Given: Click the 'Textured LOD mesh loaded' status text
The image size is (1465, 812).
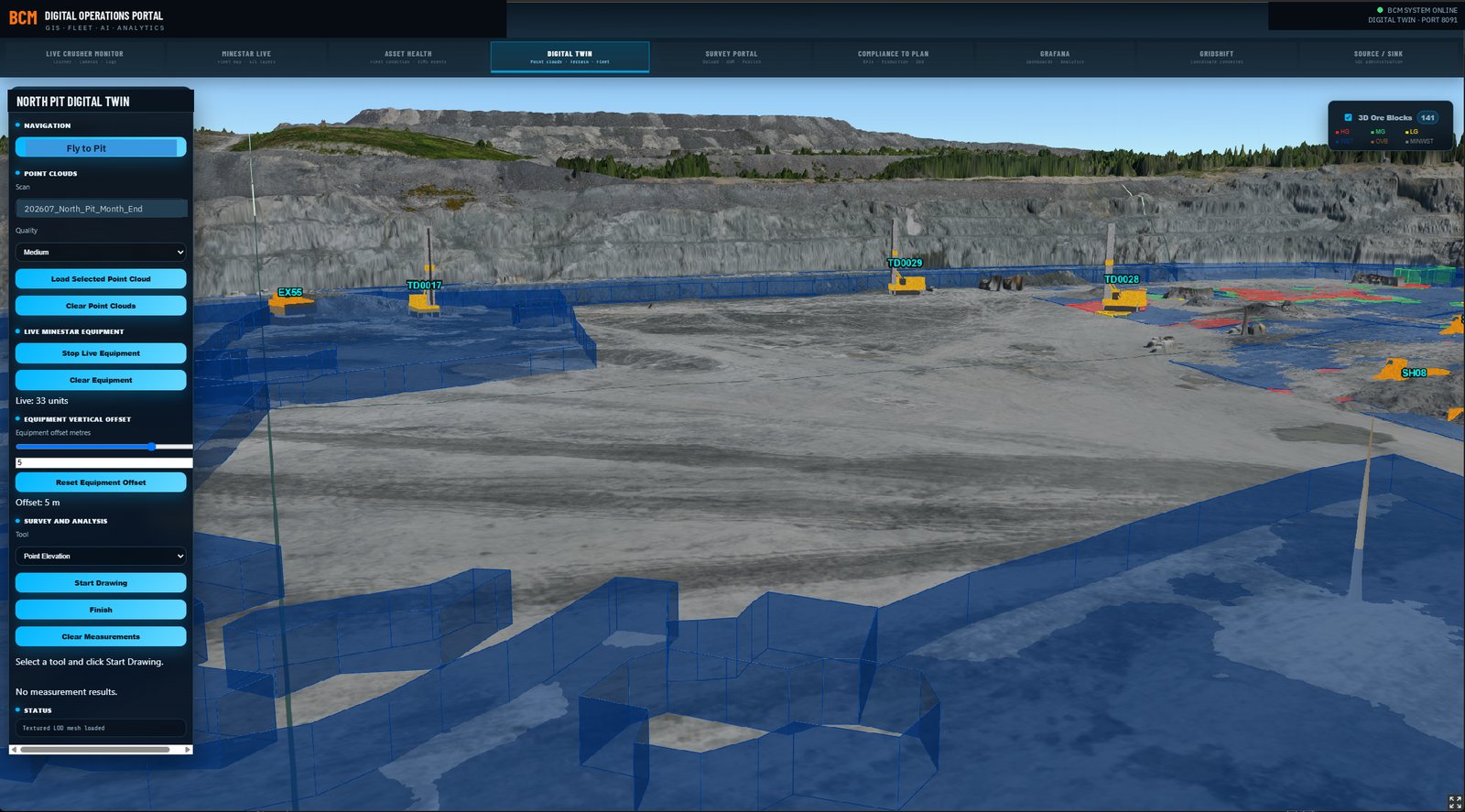Looking at the screenshot, I should (x=63, y=728).
